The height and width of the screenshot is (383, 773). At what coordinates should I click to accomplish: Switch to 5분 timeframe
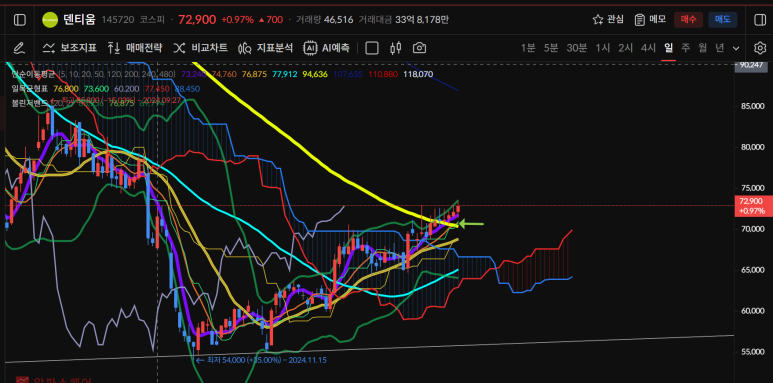(551, 48)
